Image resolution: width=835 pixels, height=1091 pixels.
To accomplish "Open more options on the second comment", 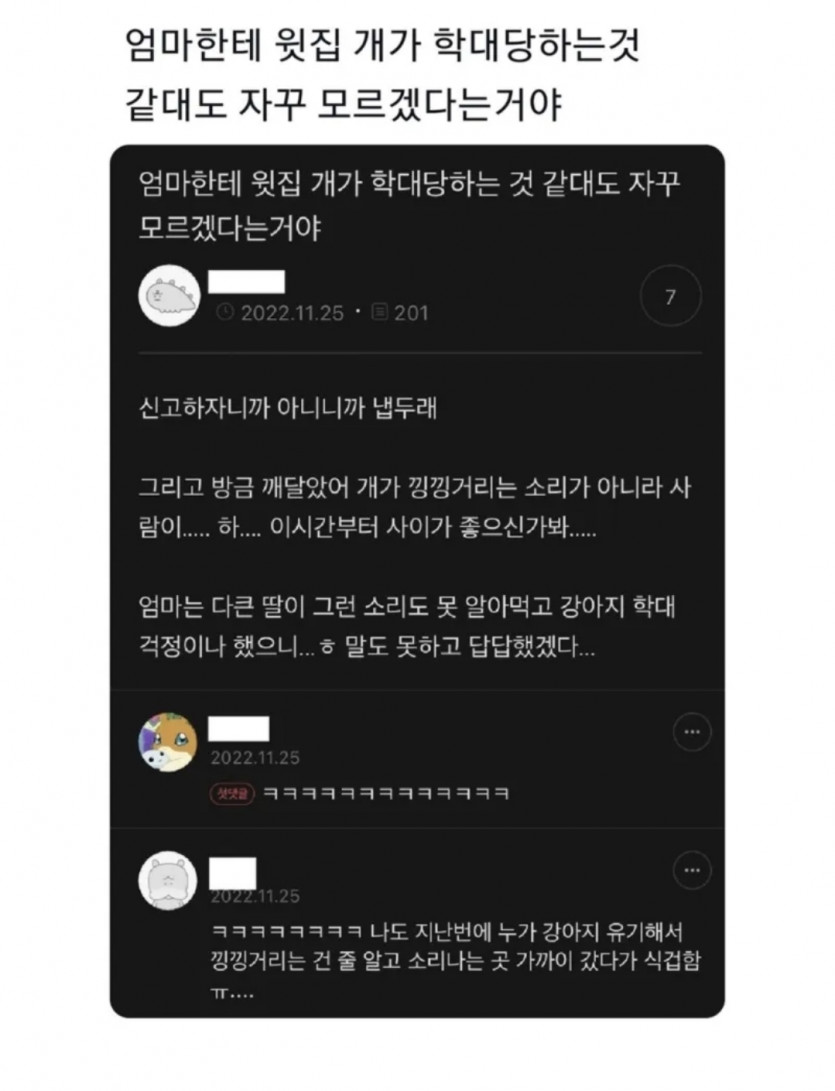I will pyautogui.click(x=692, y=870).
